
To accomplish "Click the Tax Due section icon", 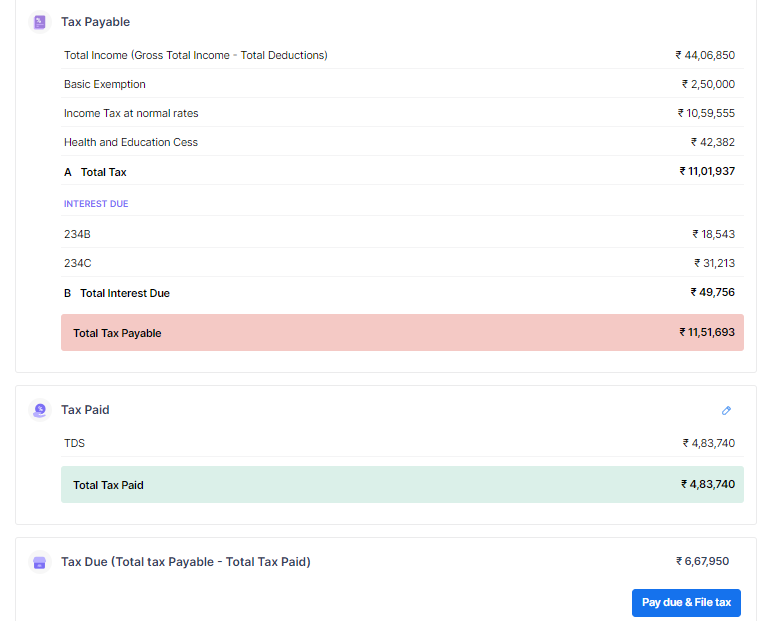I will pyautogui.click(x=39, y=562).
